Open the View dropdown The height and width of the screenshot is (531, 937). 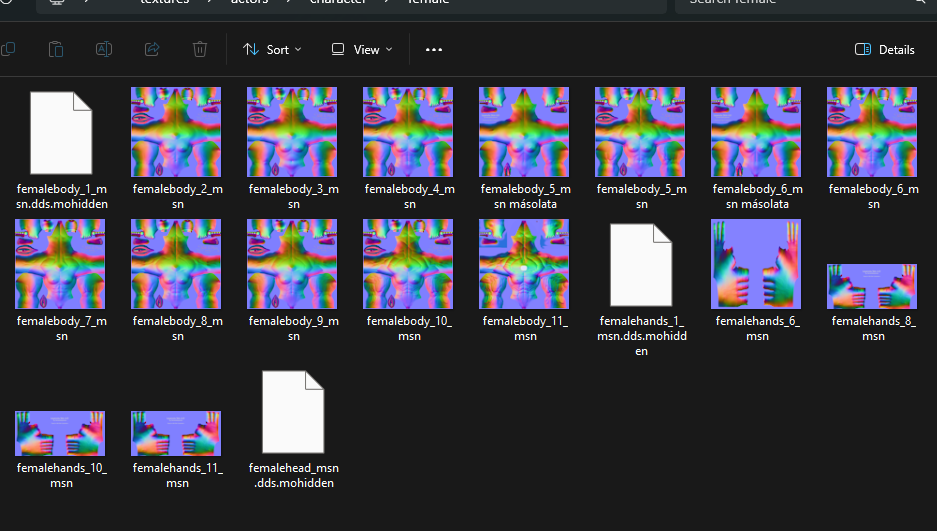(x=362, y=50)
